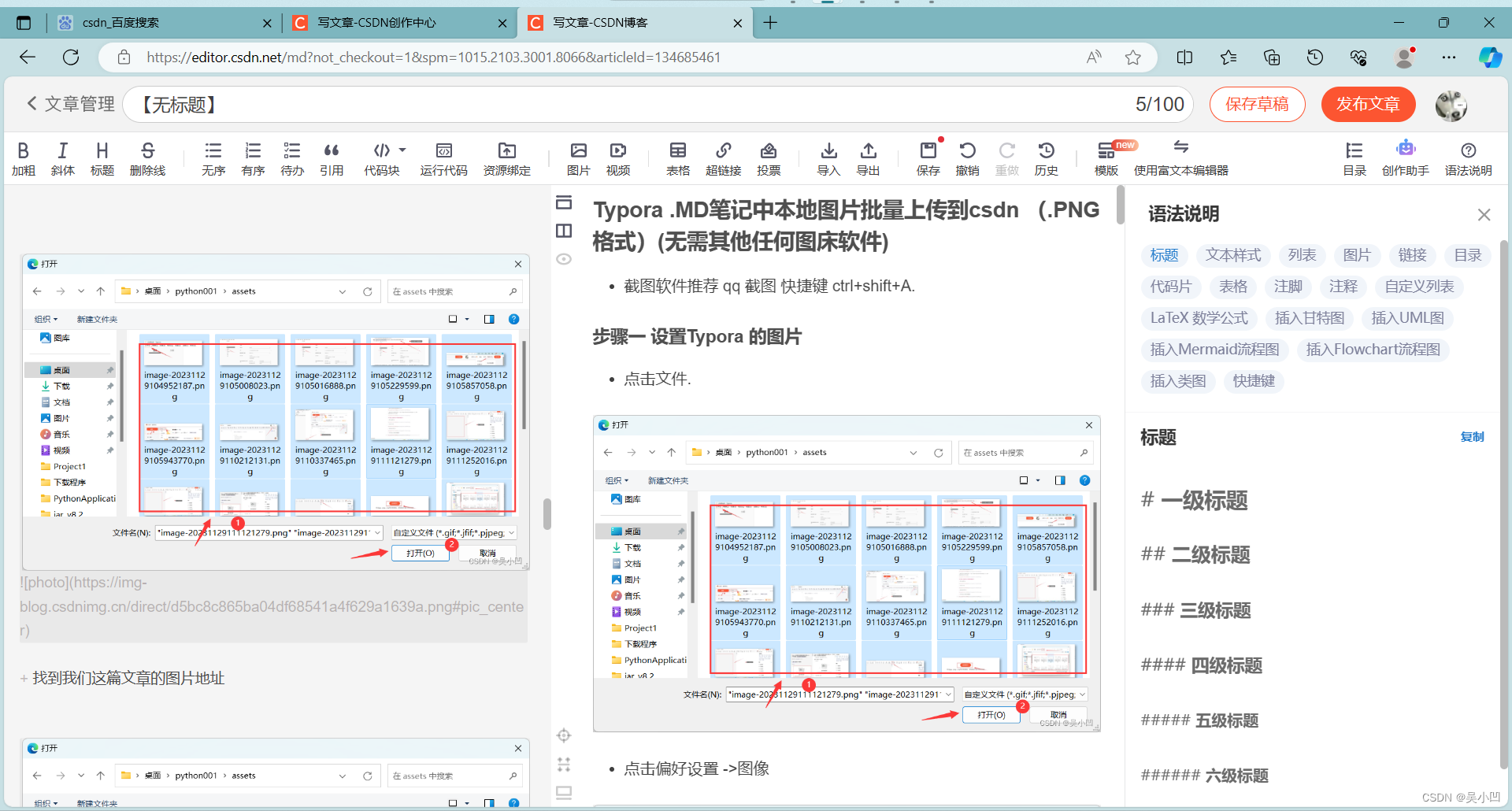Open 创作助手 assistant
This screenshot has height=811, width=1512.
(1406, 158)
